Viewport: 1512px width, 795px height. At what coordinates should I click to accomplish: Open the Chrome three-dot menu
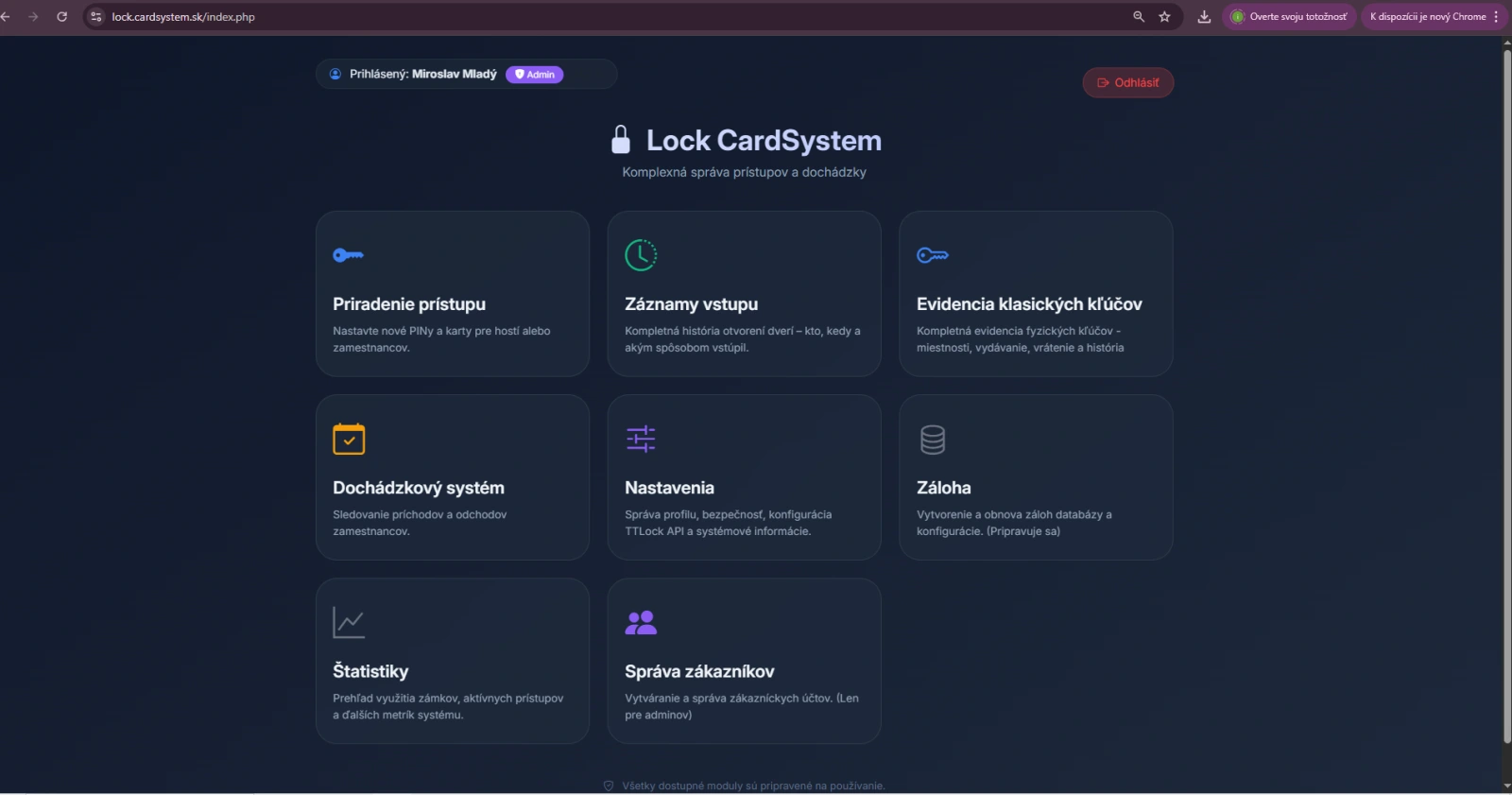(x=1496, y=17)
